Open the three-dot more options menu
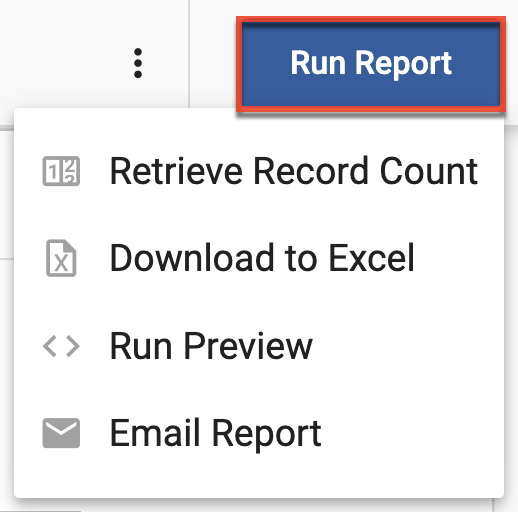The image size is (518, 512). point(138,63)
